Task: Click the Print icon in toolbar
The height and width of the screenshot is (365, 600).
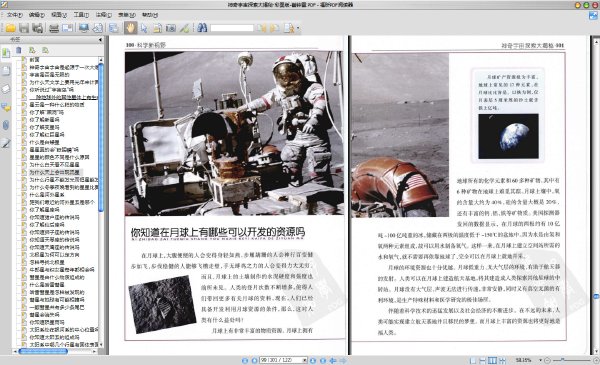Action: [x=54, y=28]
